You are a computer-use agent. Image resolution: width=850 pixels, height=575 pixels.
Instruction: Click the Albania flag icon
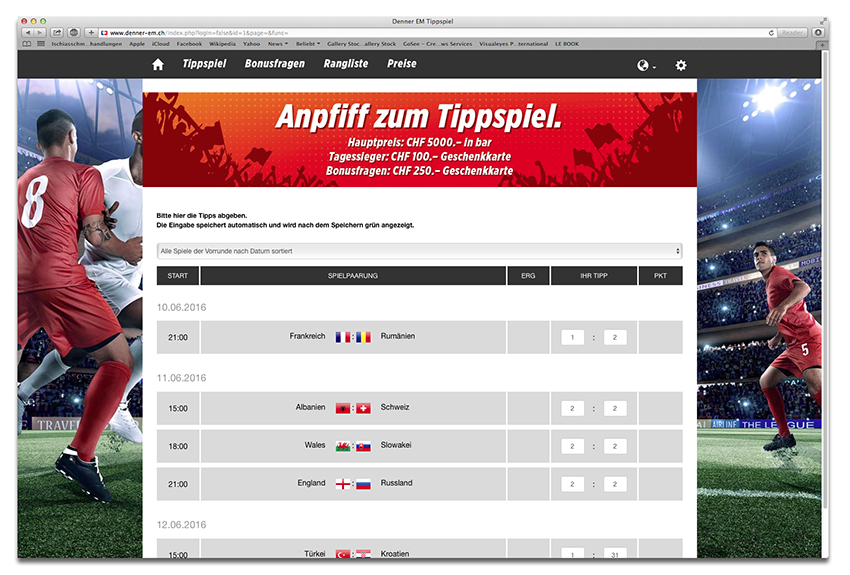click(x=343, y=409)
